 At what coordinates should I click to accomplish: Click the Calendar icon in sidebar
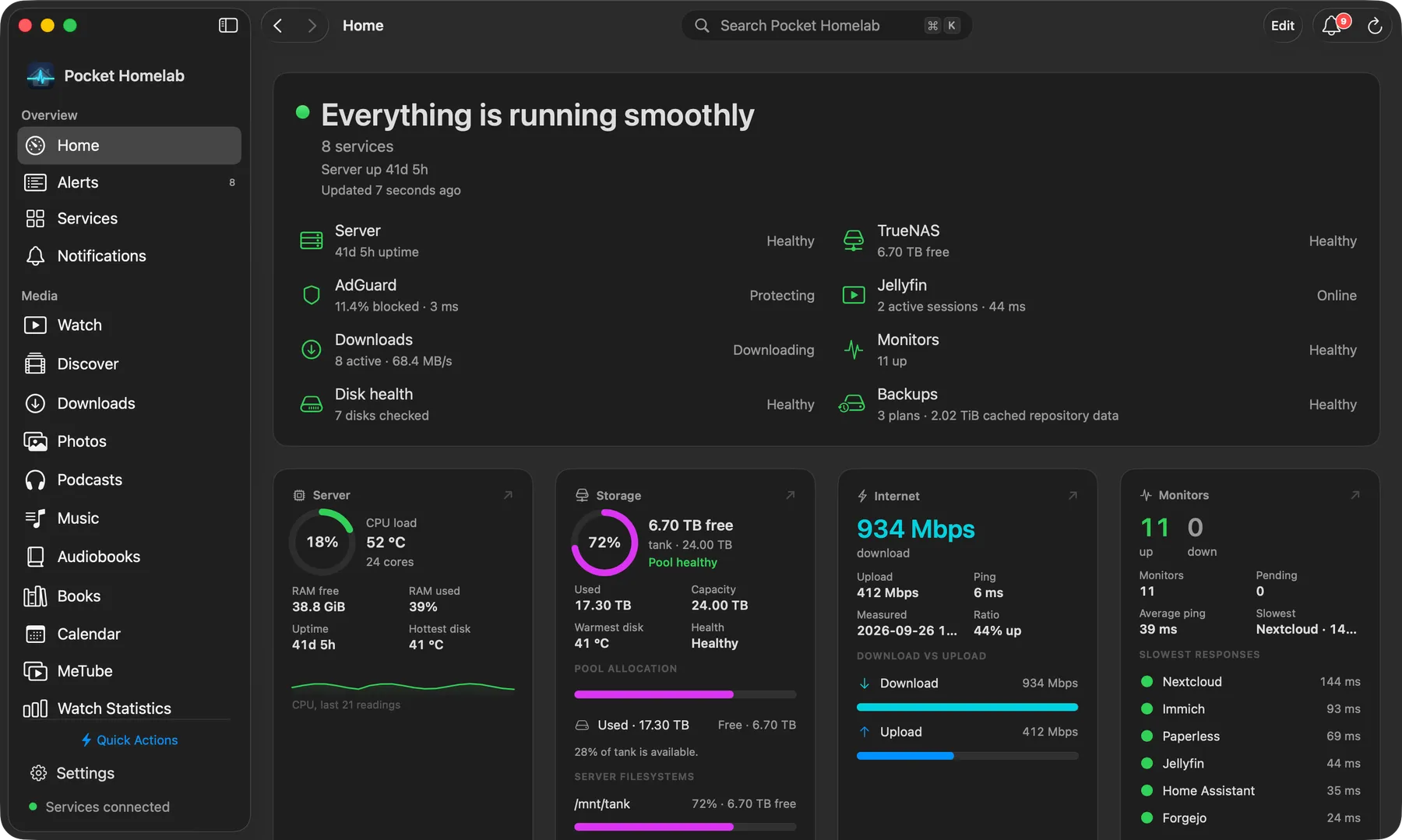point(35,634)
